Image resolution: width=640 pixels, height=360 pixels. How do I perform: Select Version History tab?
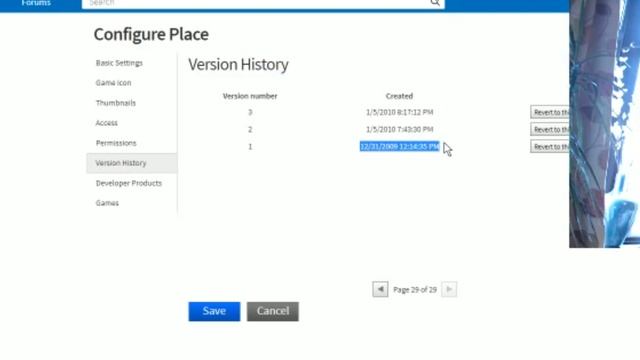pyautogui.click(x=131, y=163)
